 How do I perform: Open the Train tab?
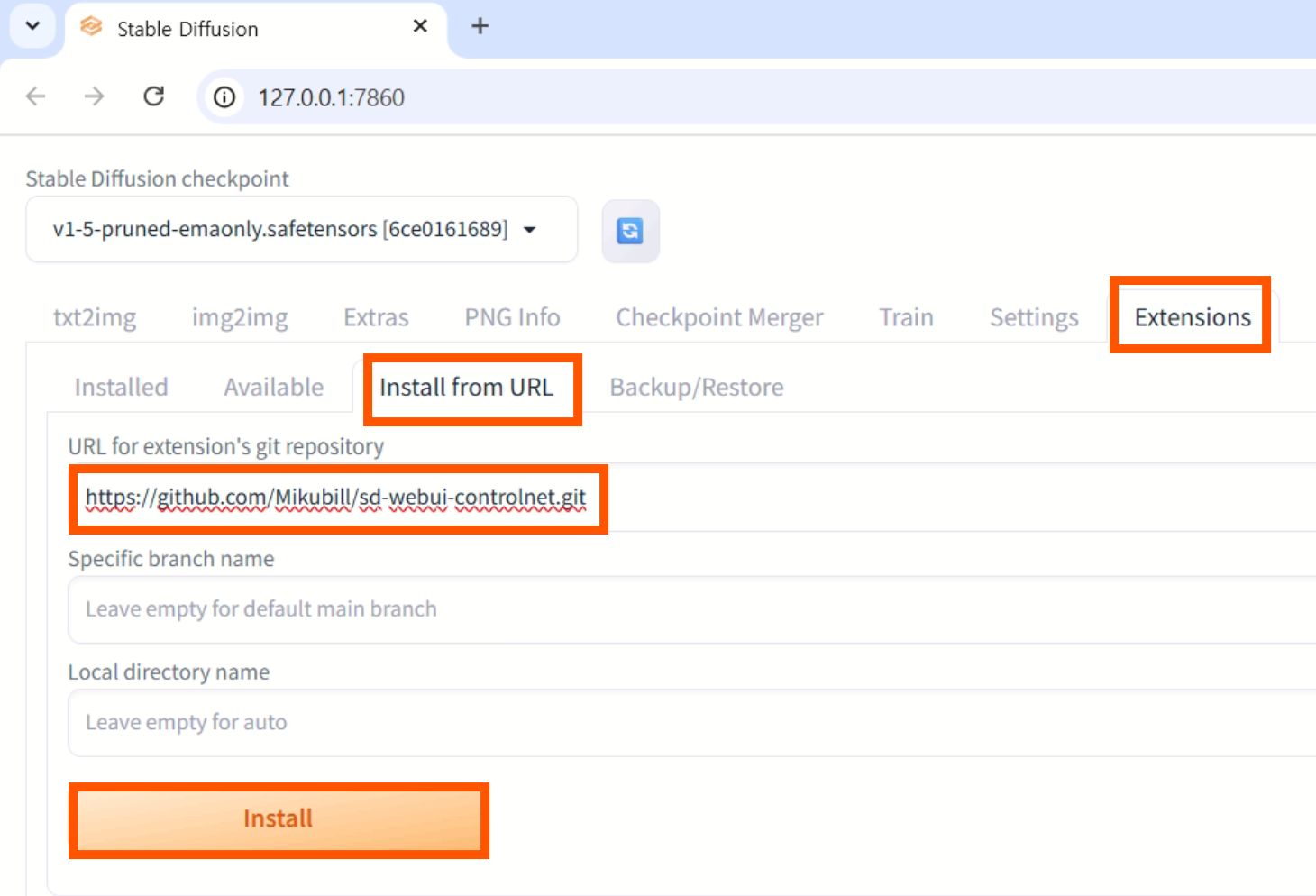[906, 317]
